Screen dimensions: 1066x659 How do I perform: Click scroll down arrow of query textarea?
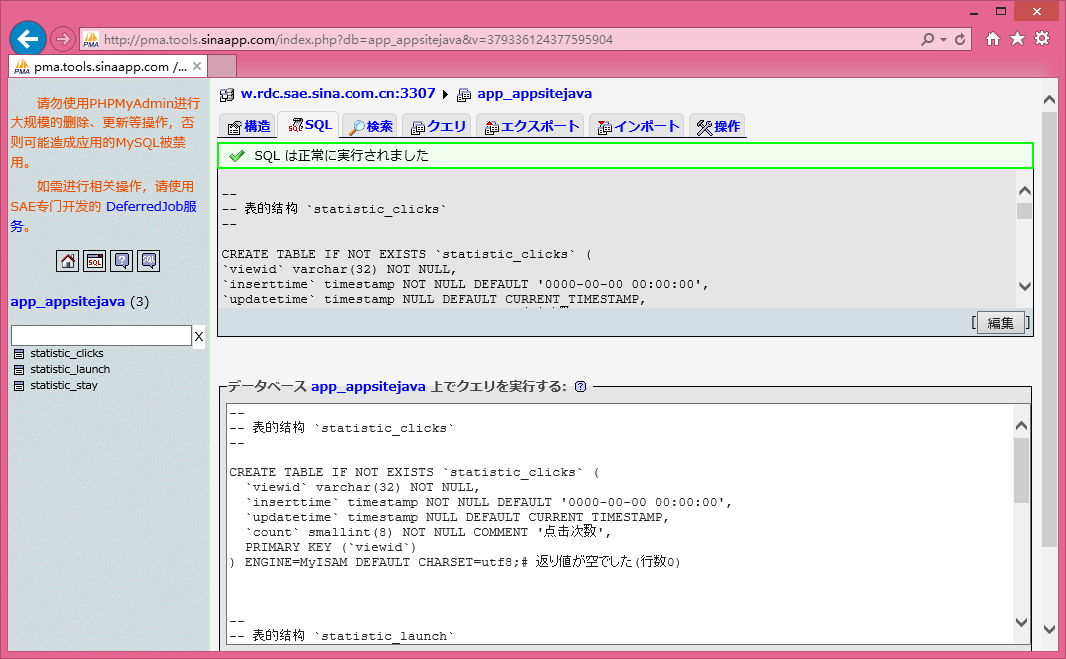1021,622
